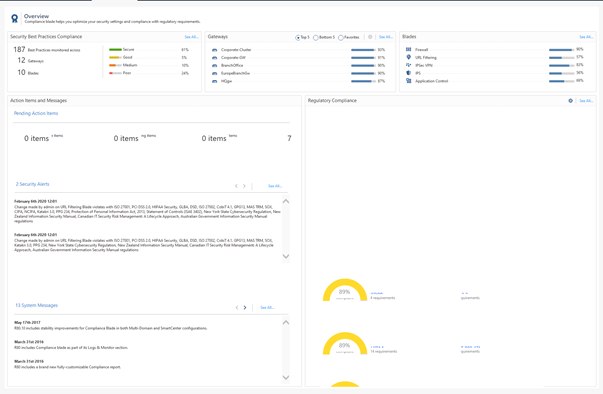The image size is (603, 394).
Task: Open See All in Blades panel
Action: (x=586, y=37)
